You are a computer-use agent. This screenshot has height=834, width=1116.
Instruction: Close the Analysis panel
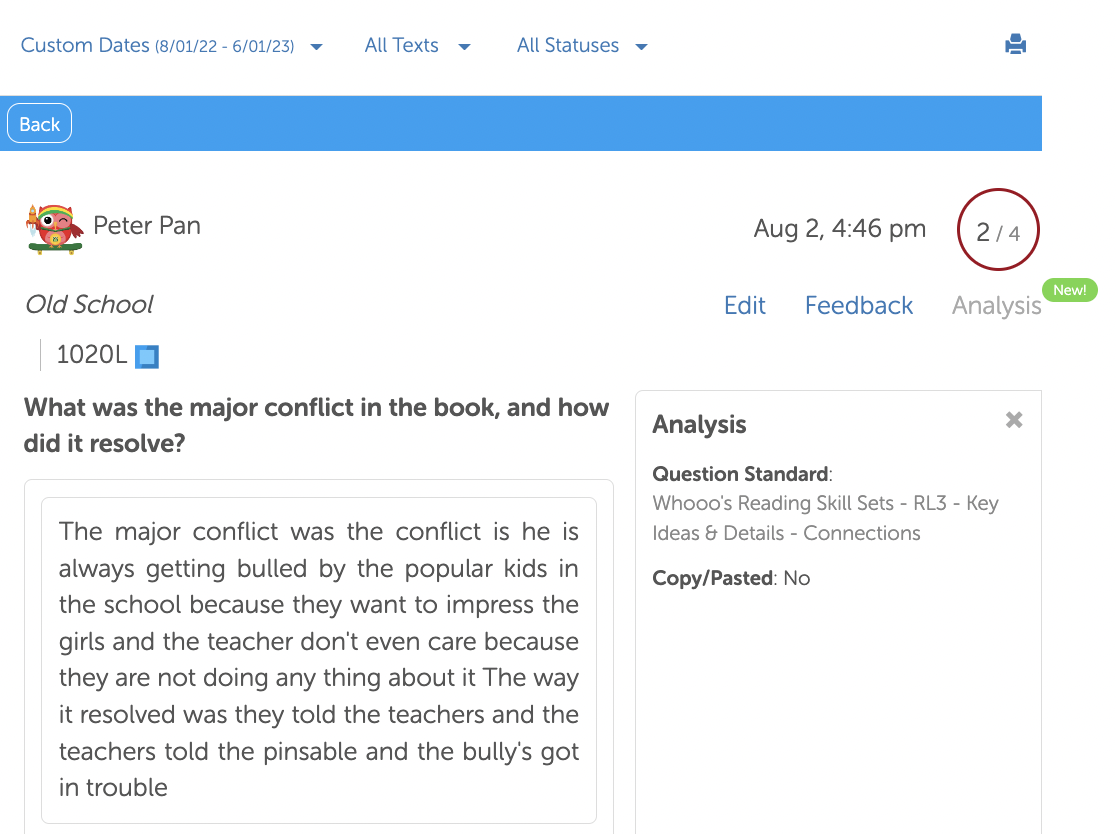1014,420
